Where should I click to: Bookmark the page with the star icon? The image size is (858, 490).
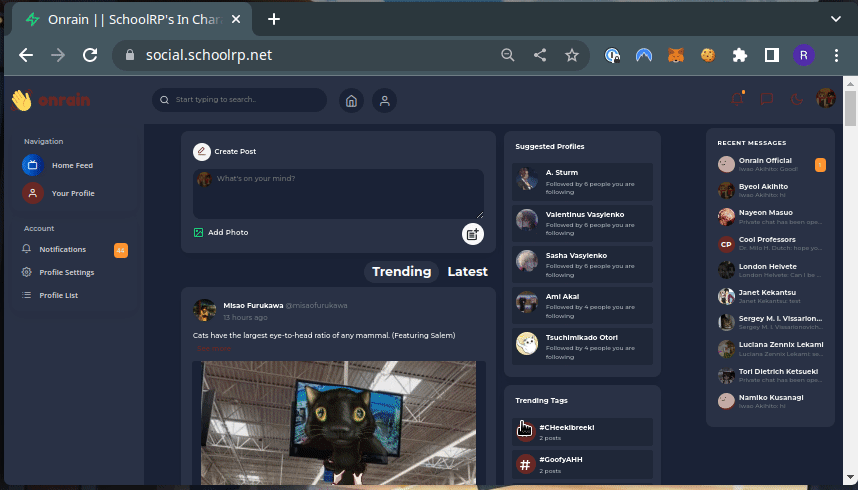point(572,55)
